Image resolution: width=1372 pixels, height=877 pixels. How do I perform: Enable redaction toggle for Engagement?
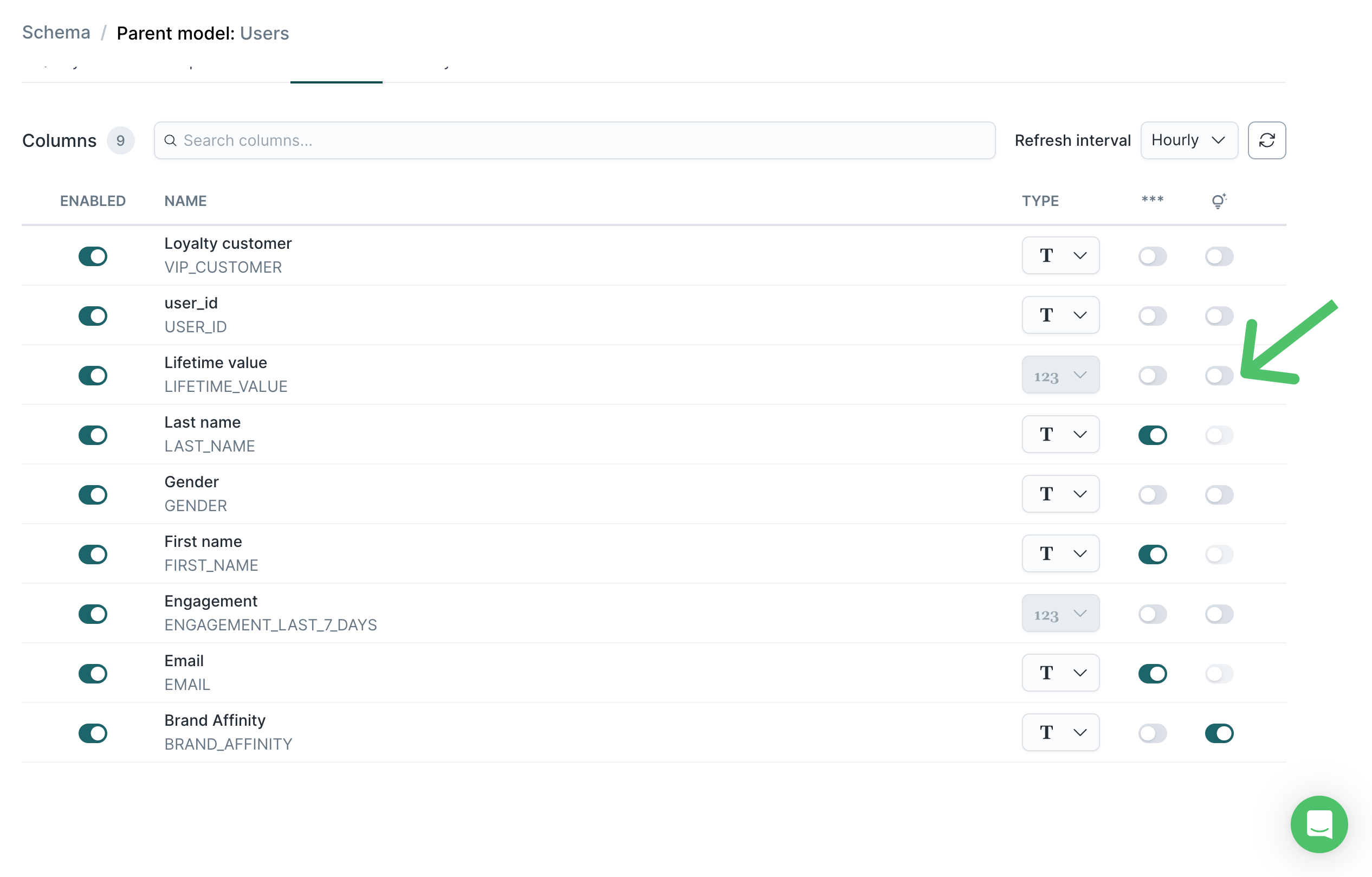1152,614
